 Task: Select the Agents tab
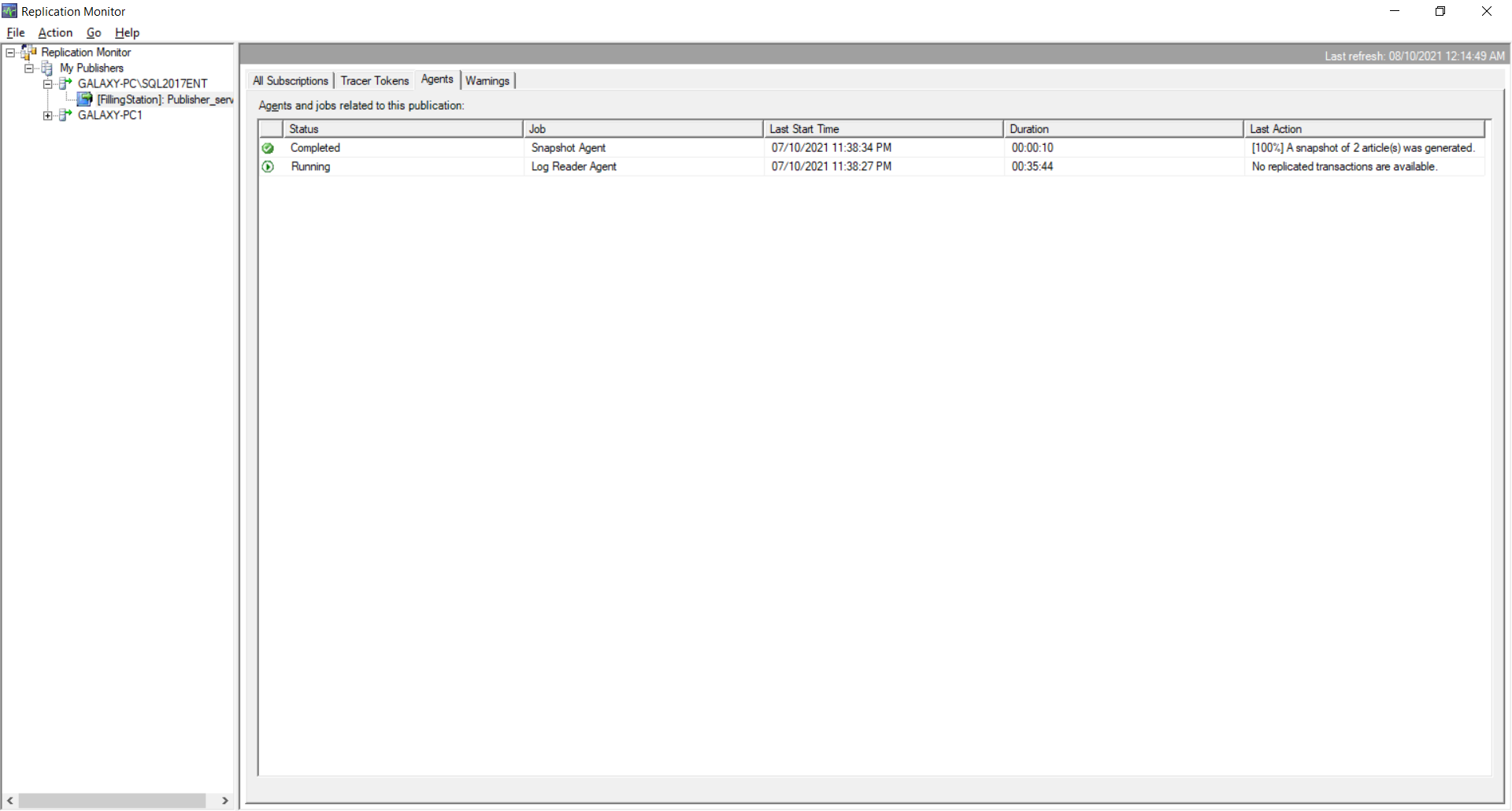tap(437, 80)
